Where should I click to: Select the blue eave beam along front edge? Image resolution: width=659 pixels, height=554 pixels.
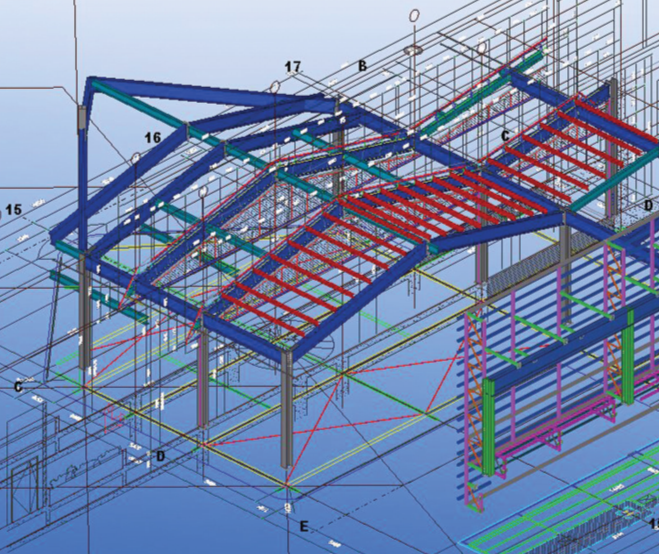(187, 305)
